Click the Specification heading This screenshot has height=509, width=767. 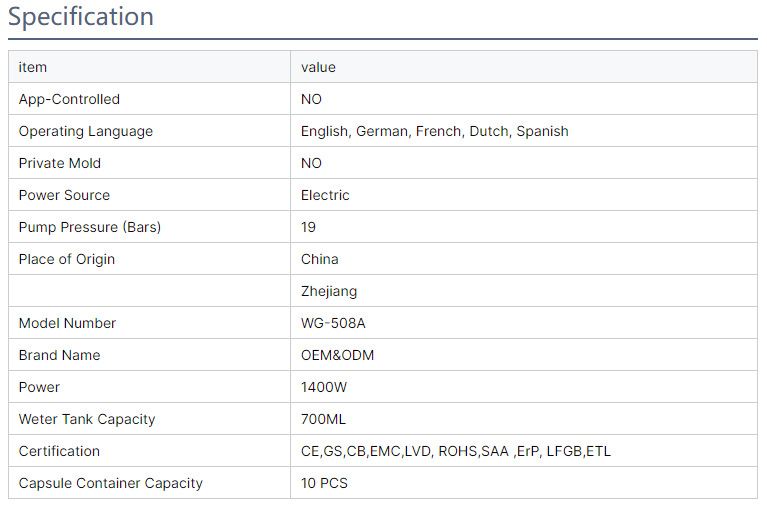[81, 17]
